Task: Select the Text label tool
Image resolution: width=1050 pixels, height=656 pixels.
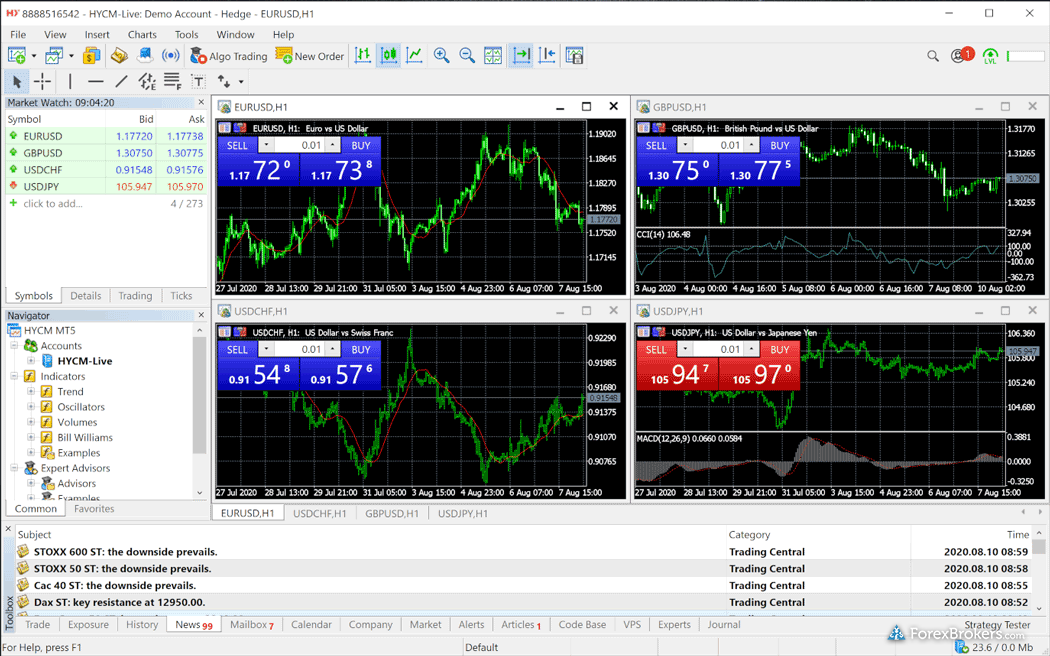Action: (x=198, y=82)
